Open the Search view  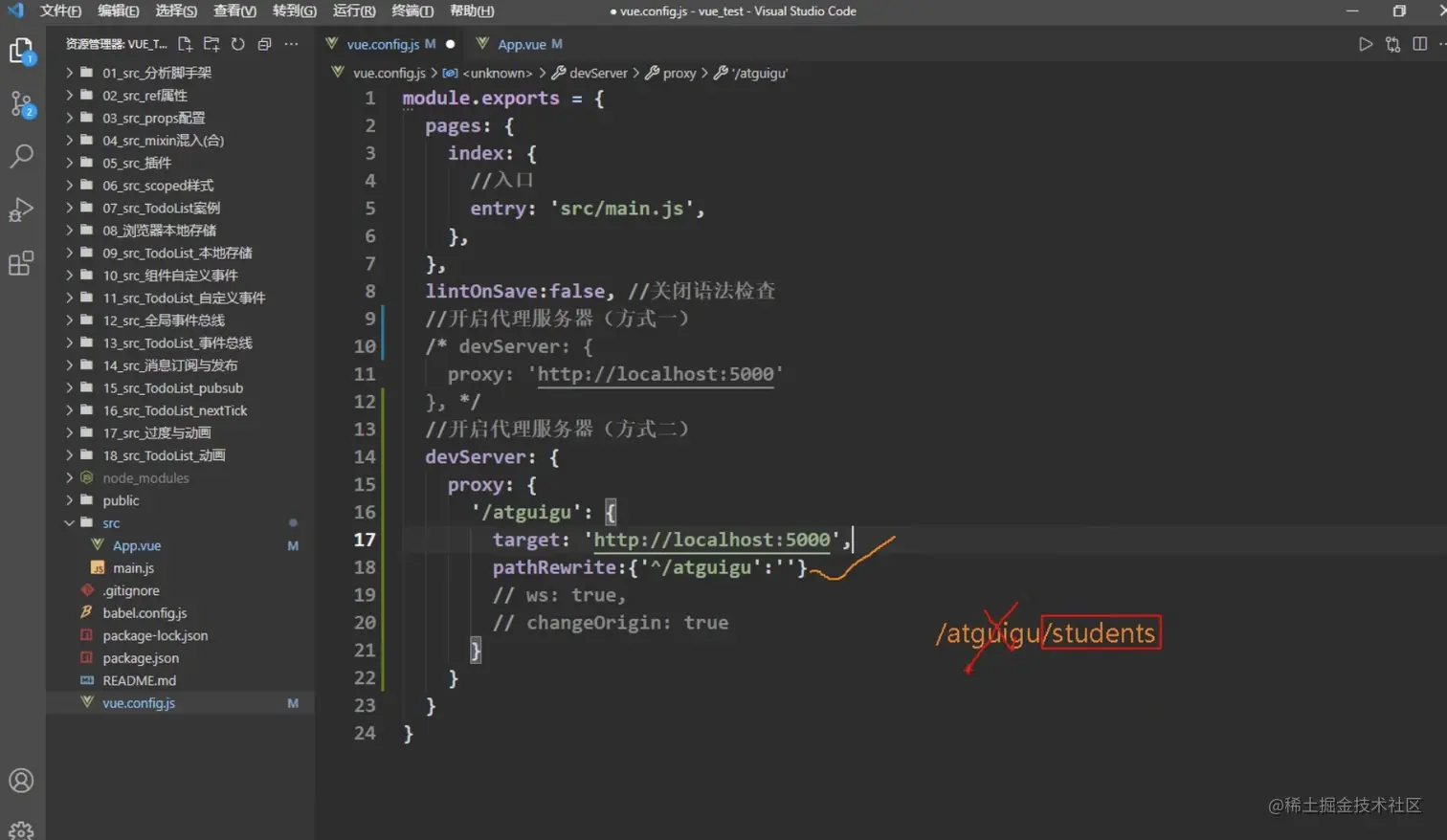click(x=21, y=156)
